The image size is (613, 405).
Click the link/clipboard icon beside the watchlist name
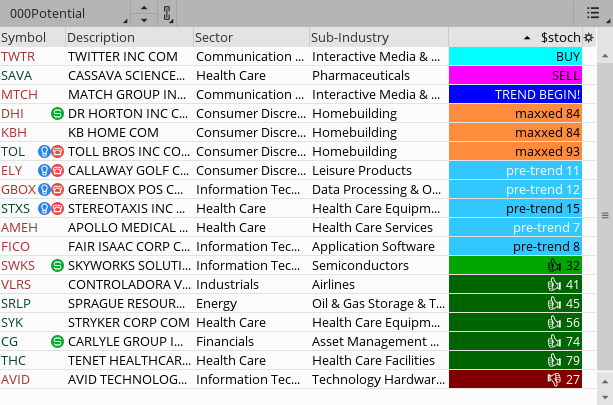click(x=168, y=13)
